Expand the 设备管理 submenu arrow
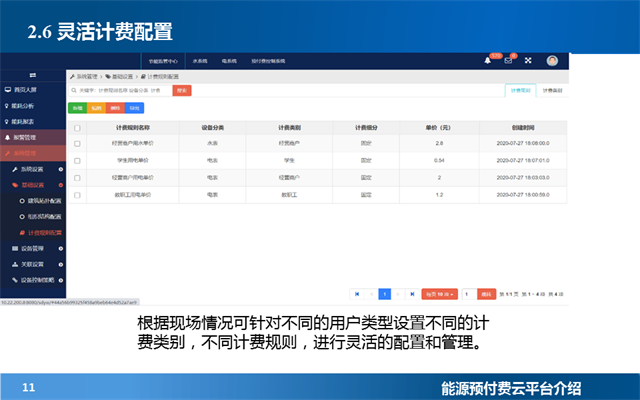The height and width of the screenshot is (400, 640). pyautogui.click(x=60, y=249)
